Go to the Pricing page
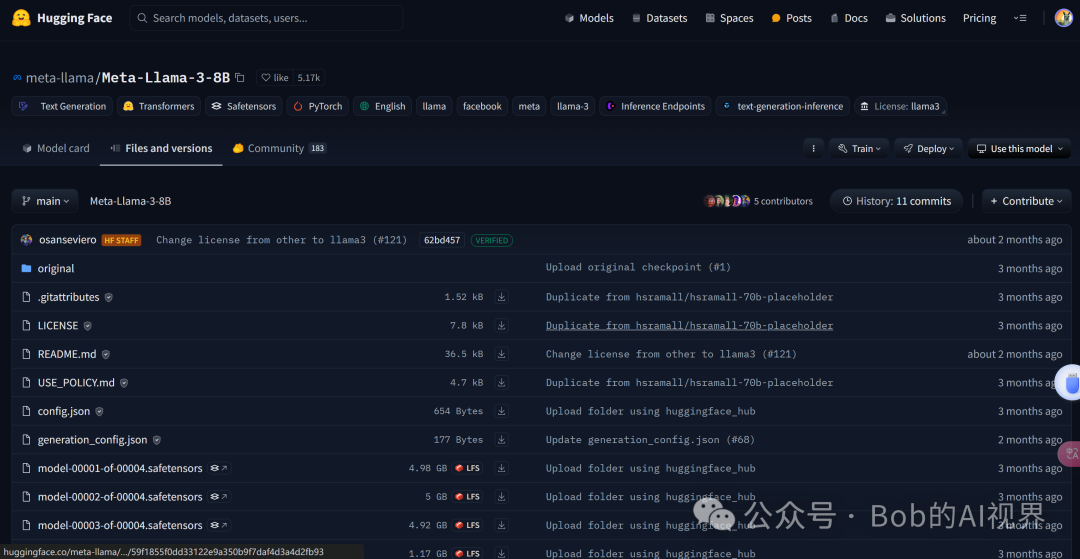 click(979, 18)
